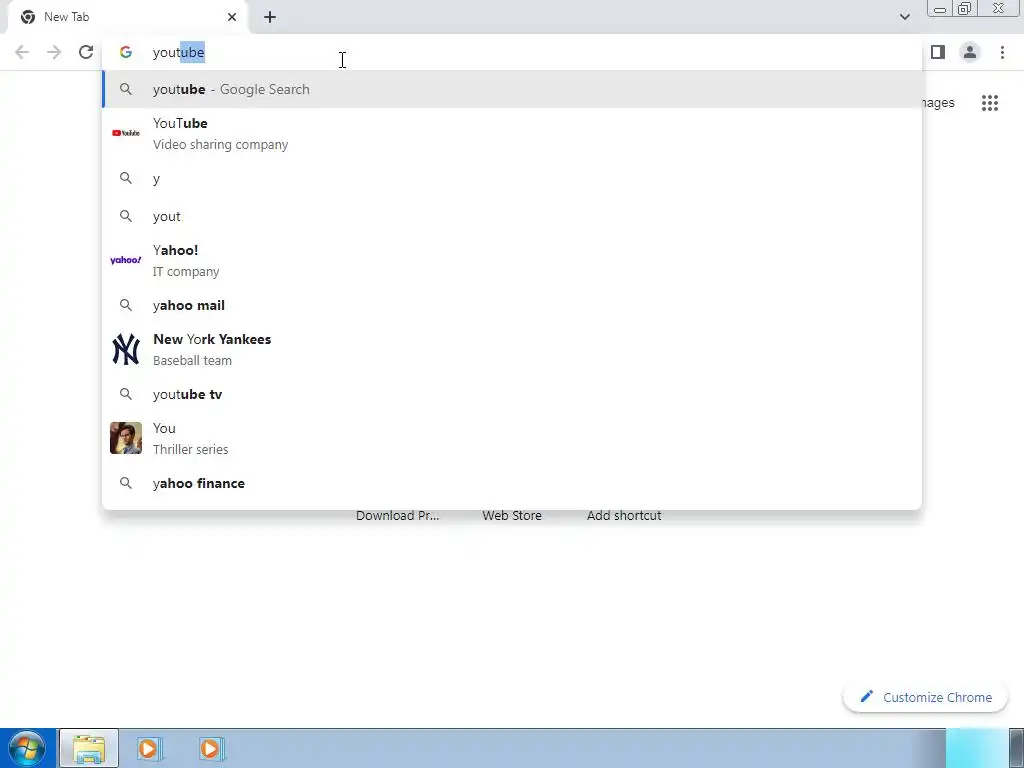Image resolution: width=1024 pixels, height=768 pixels.
Task: Open the side panel icon
Action: (x=938, y=52)
